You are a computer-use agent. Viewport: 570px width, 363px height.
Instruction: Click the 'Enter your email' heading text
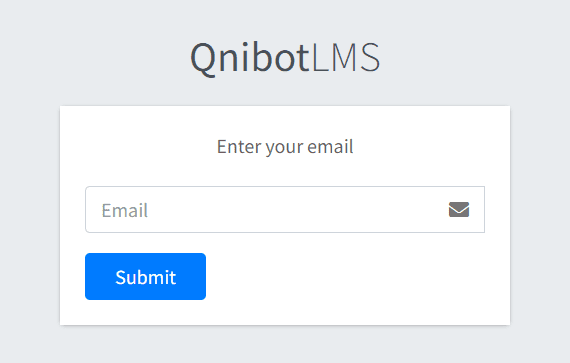click(x=285, y=147)
